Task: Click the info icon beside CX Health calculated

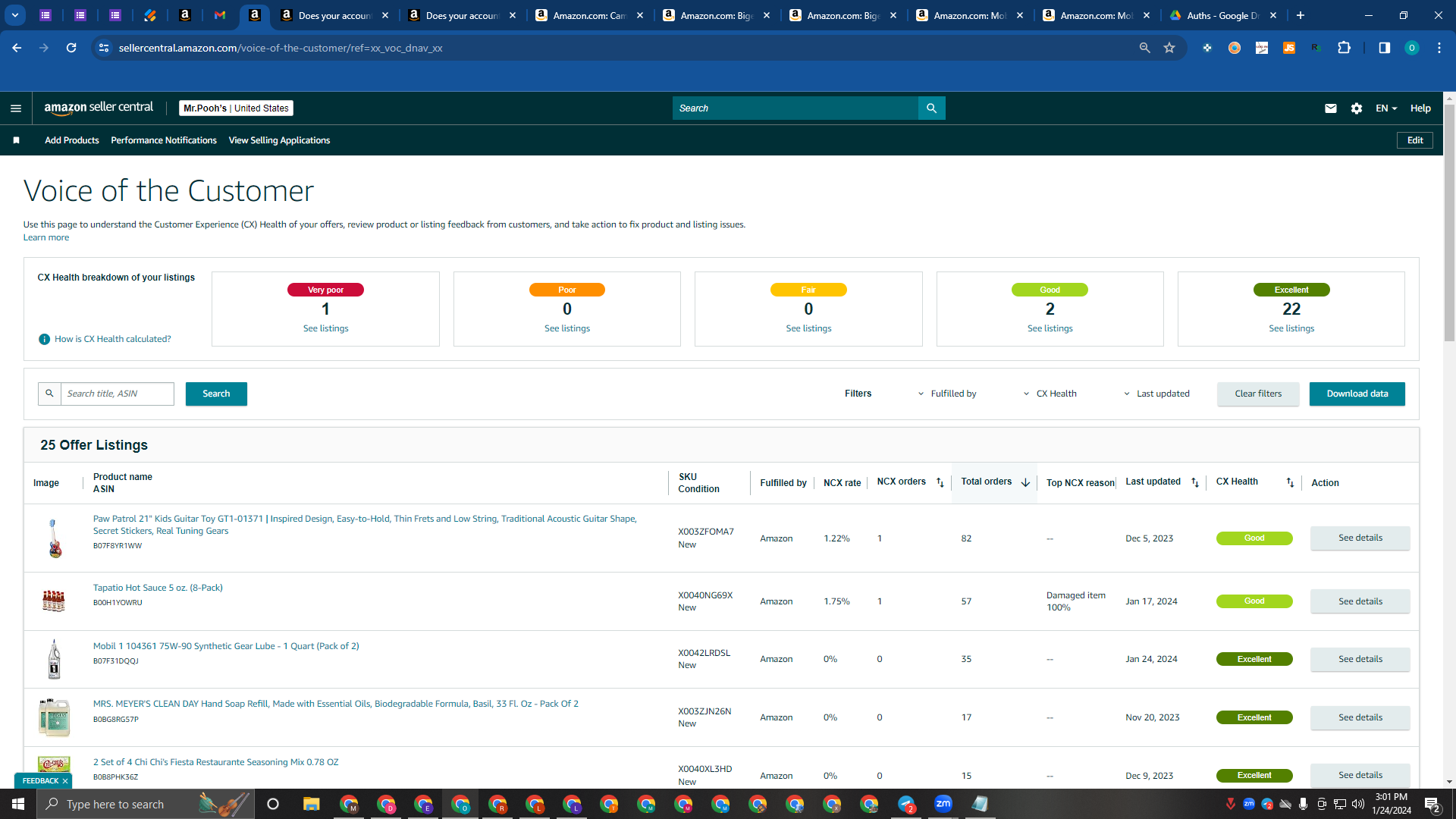Action: 44,339
